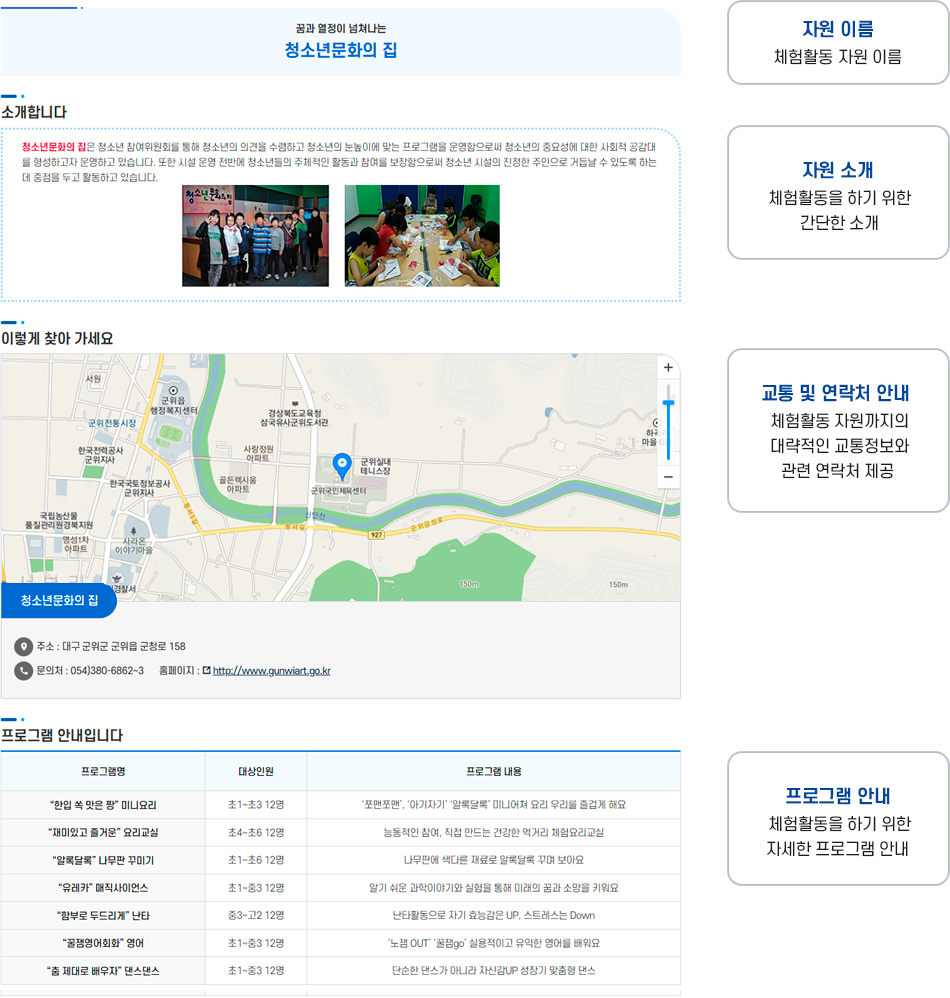Viewport: 950px width, 998px height.
Task: Click the 군위전통시장 map label
Action: tap(112, 423)
